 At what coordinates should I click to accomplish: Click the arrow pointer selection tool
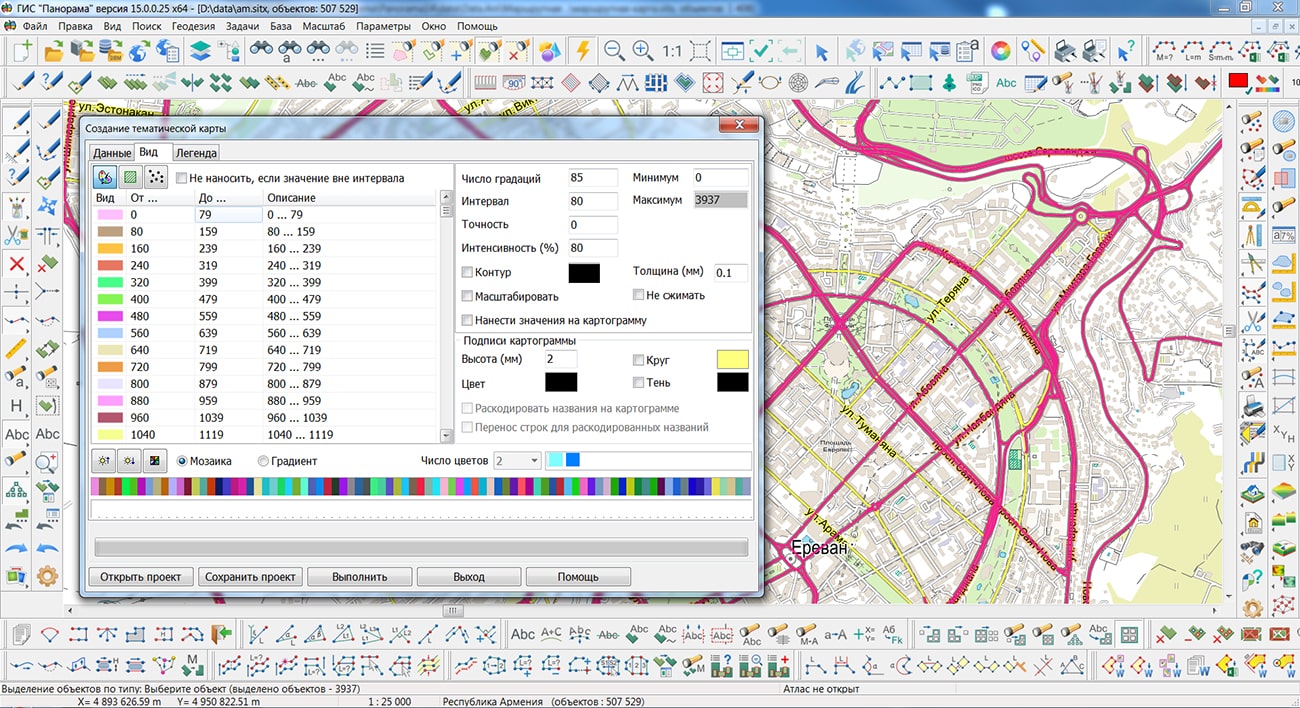pyautogui.click(x=822, y=50)
